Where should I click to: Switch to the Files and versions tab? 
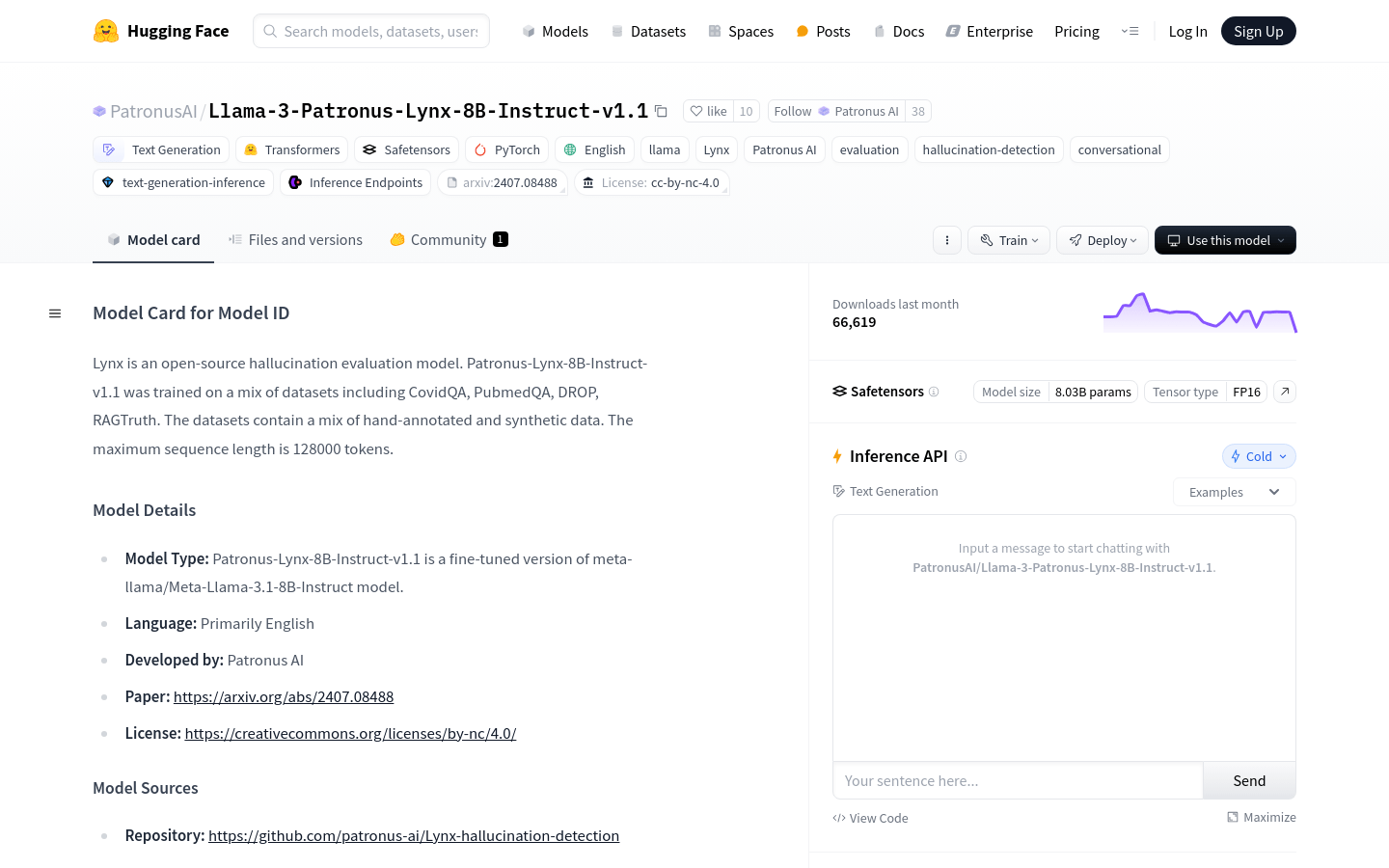point(295,240)
